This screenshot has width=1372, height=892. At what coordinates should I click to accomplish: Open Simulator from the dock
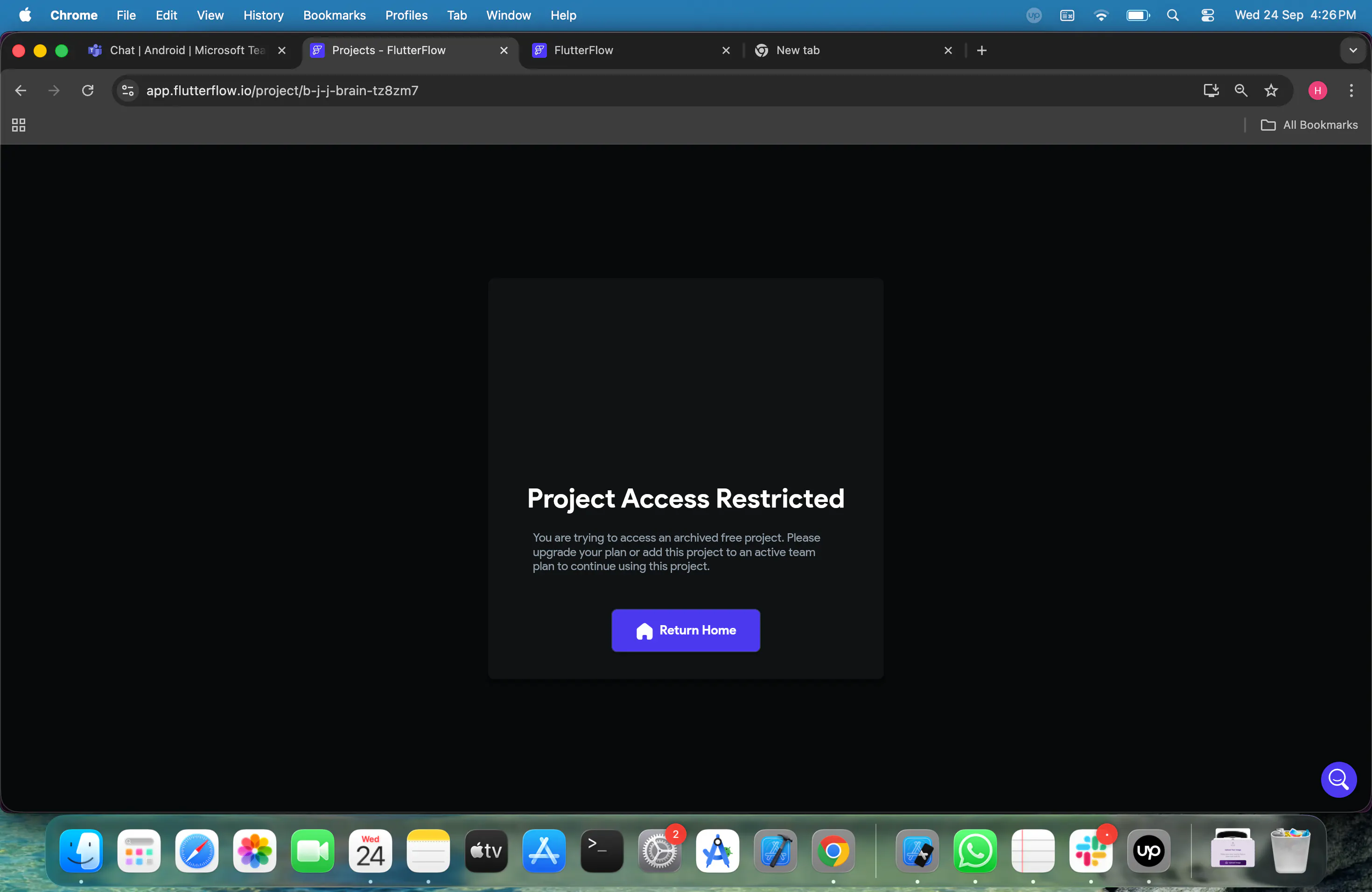917,850
